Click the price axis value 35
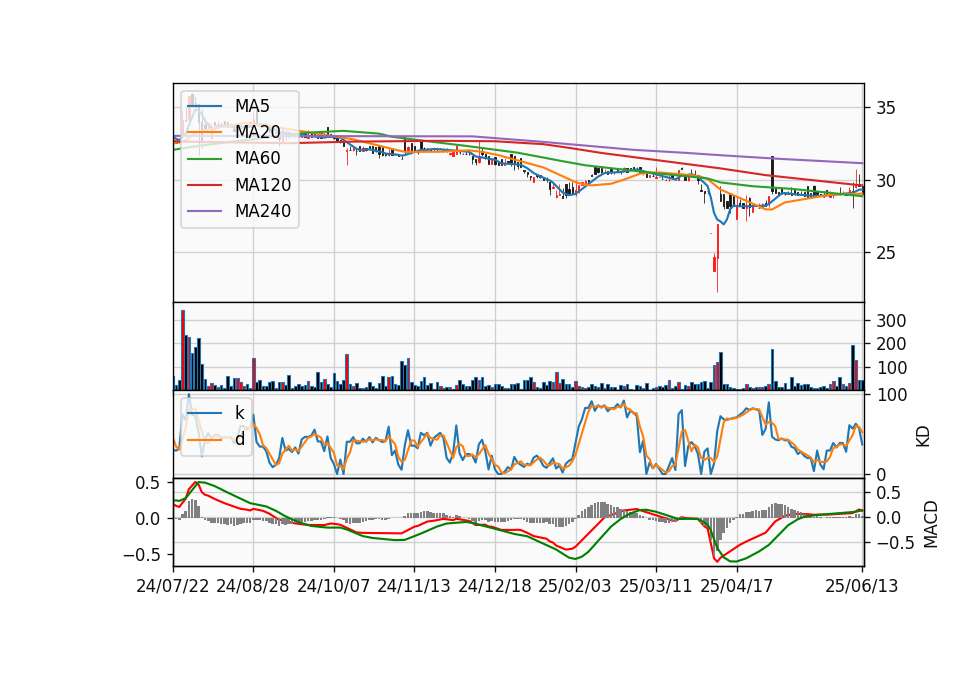 pyautogui.click(x=885, y=108)
